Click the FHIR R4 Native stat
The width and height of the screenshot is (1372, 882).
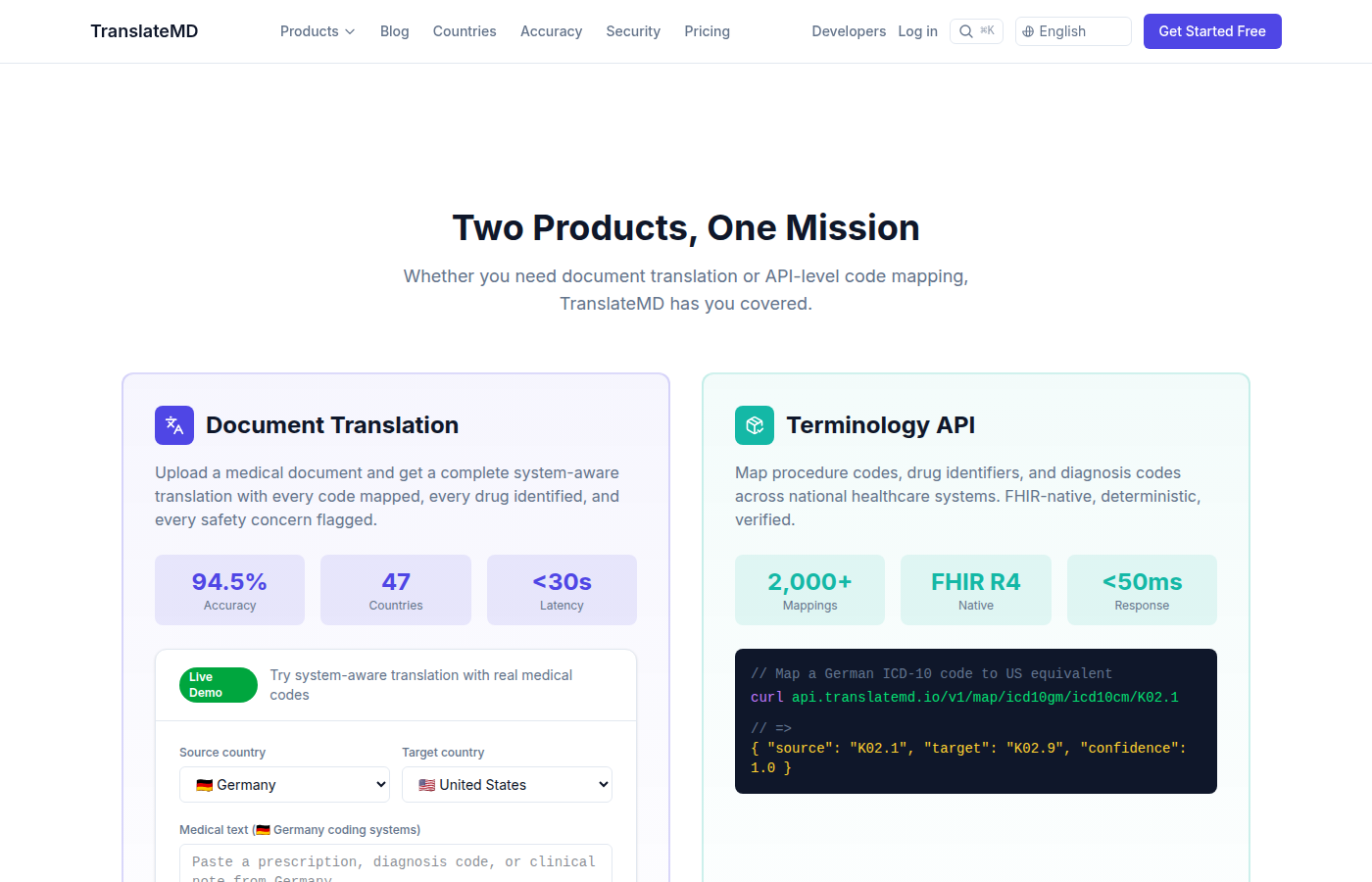[976, 590]
